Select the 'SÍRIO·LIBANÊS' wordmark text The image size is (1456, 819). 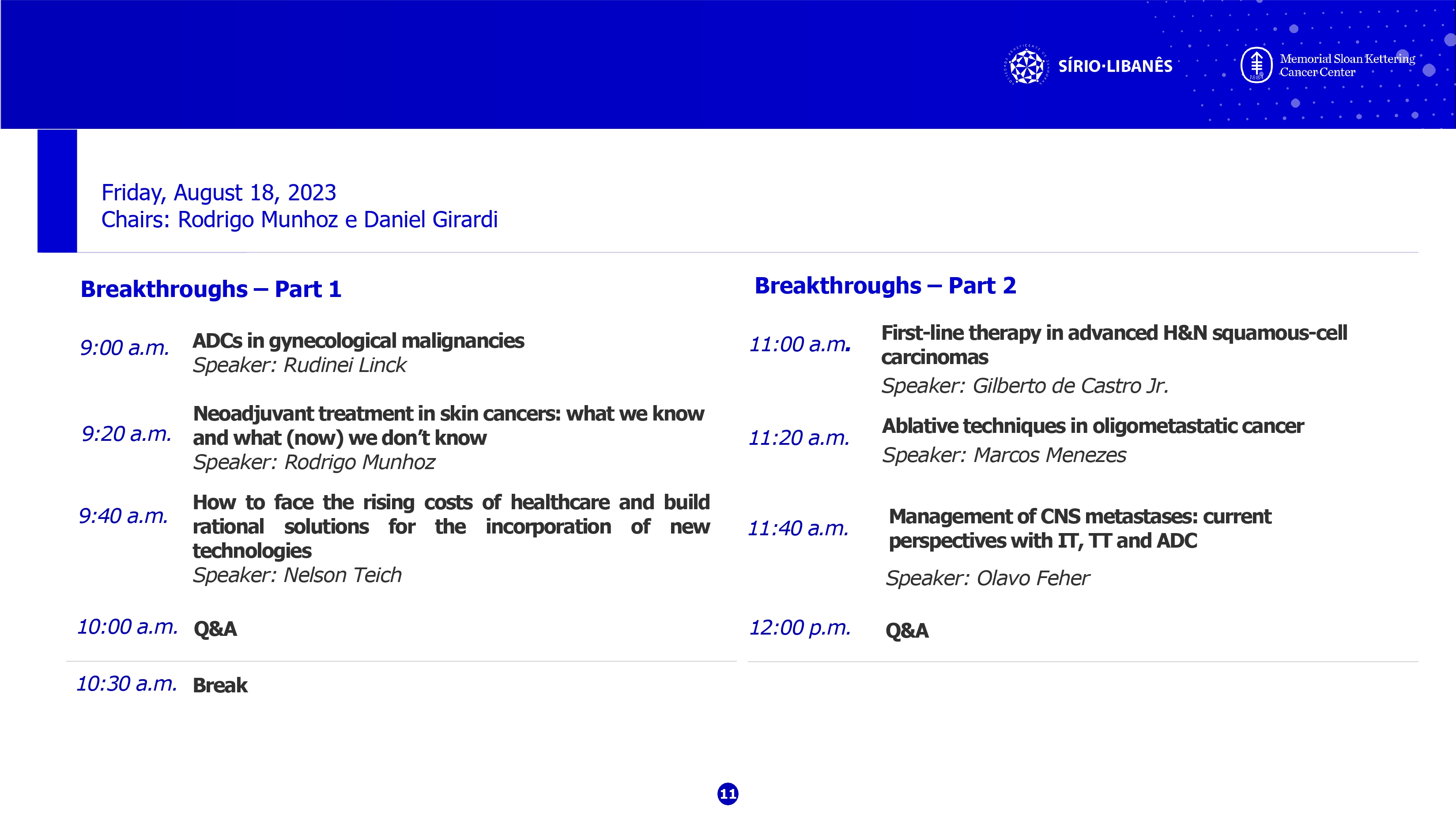point(1115,66)
